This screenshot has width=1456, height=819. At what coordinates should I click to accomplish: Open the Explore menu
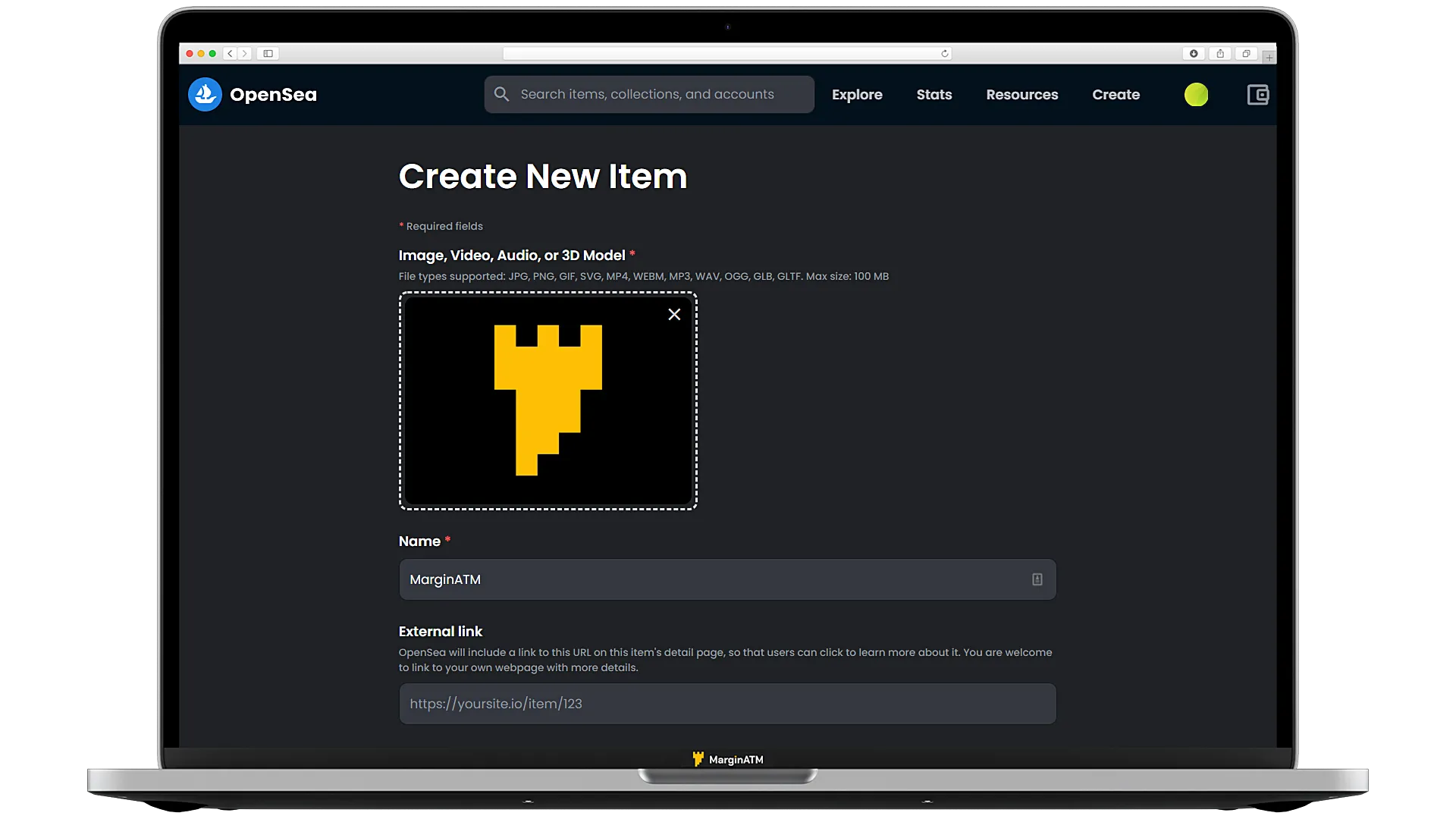857,94
